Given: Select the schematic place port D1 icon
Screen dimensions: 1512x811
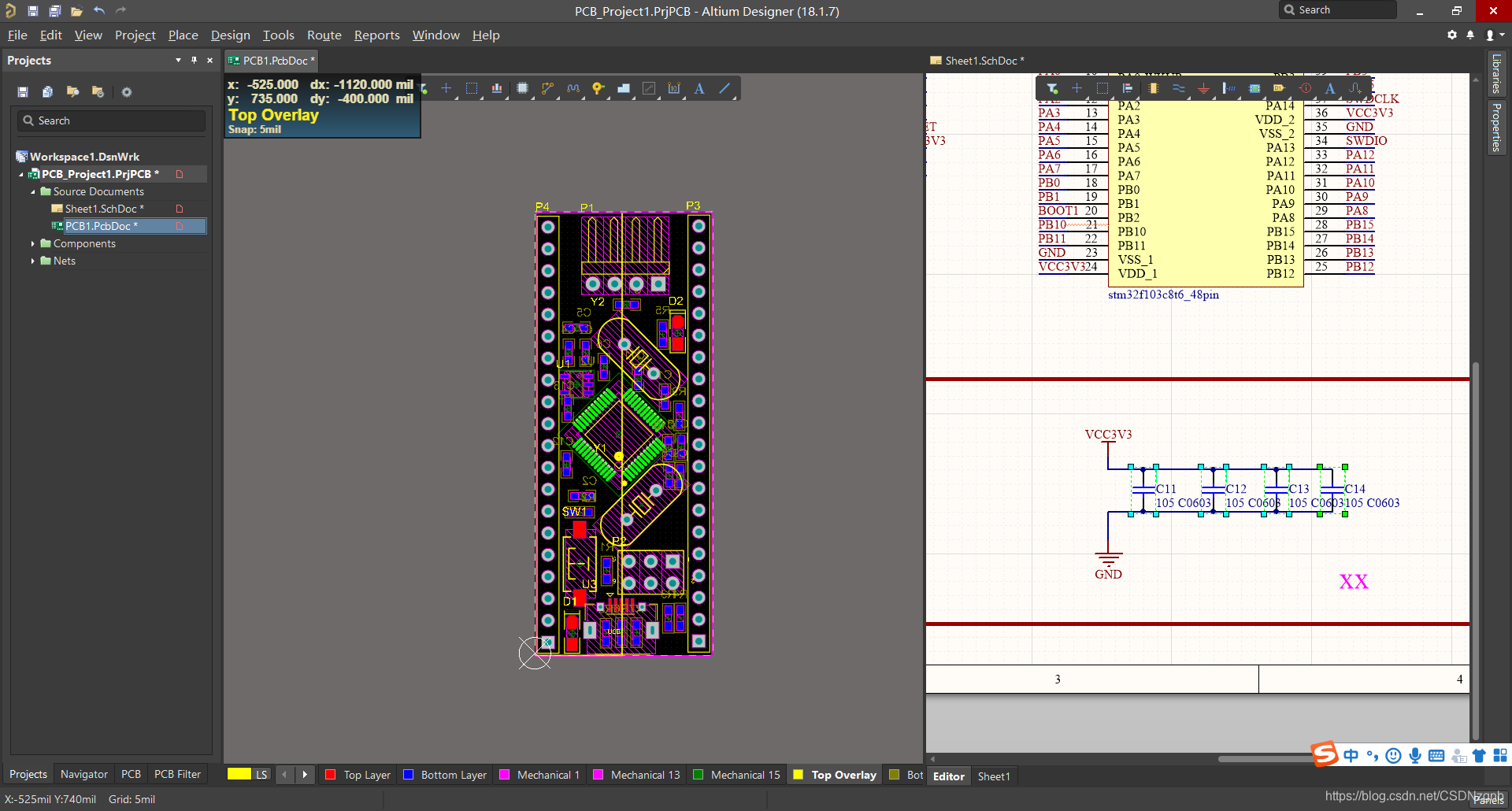Looking at the screenshot, I should click(x=1280, y=88).
